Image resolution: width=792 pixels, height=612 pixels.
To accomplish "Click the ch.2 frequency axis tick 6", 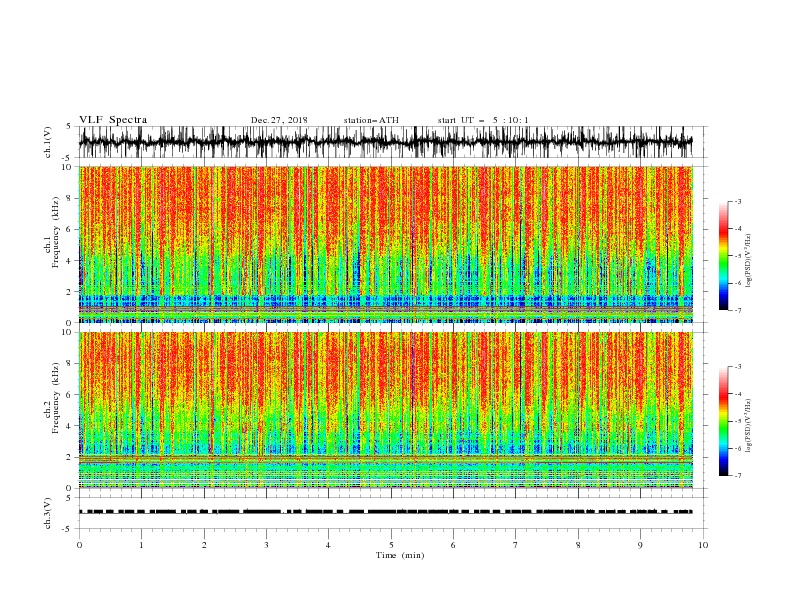I will pos(70,395).
